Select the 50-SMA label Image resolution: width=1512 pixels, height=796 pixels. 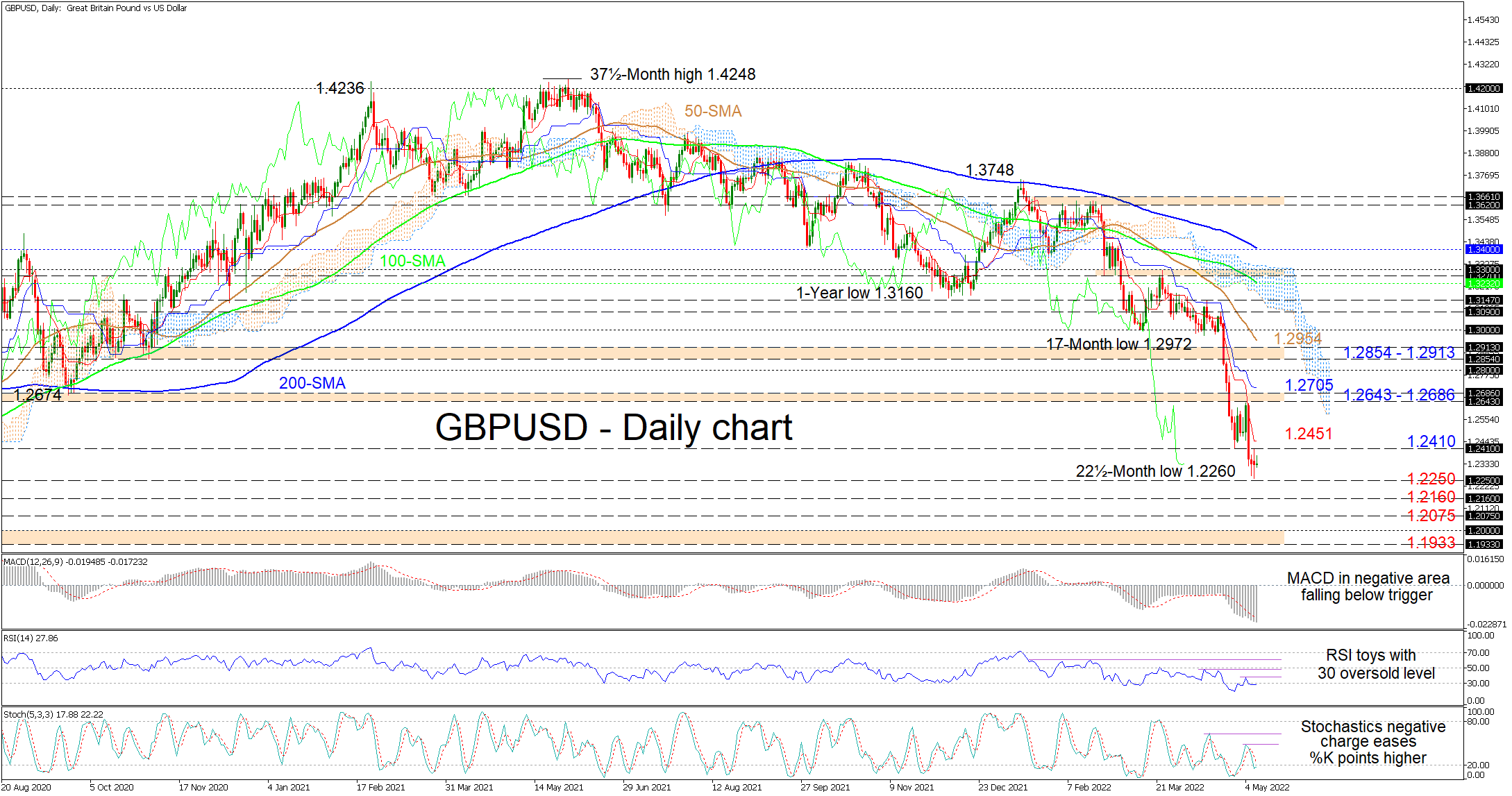[712, 111]
